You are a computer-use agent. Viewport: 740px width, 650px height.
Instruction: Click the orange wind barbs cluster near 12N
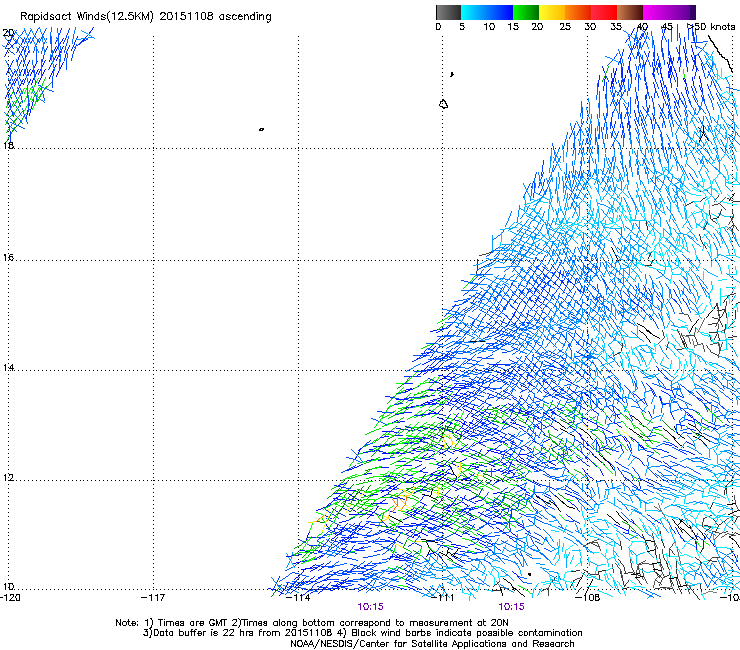pyautogui.click(x=400, y=502)
